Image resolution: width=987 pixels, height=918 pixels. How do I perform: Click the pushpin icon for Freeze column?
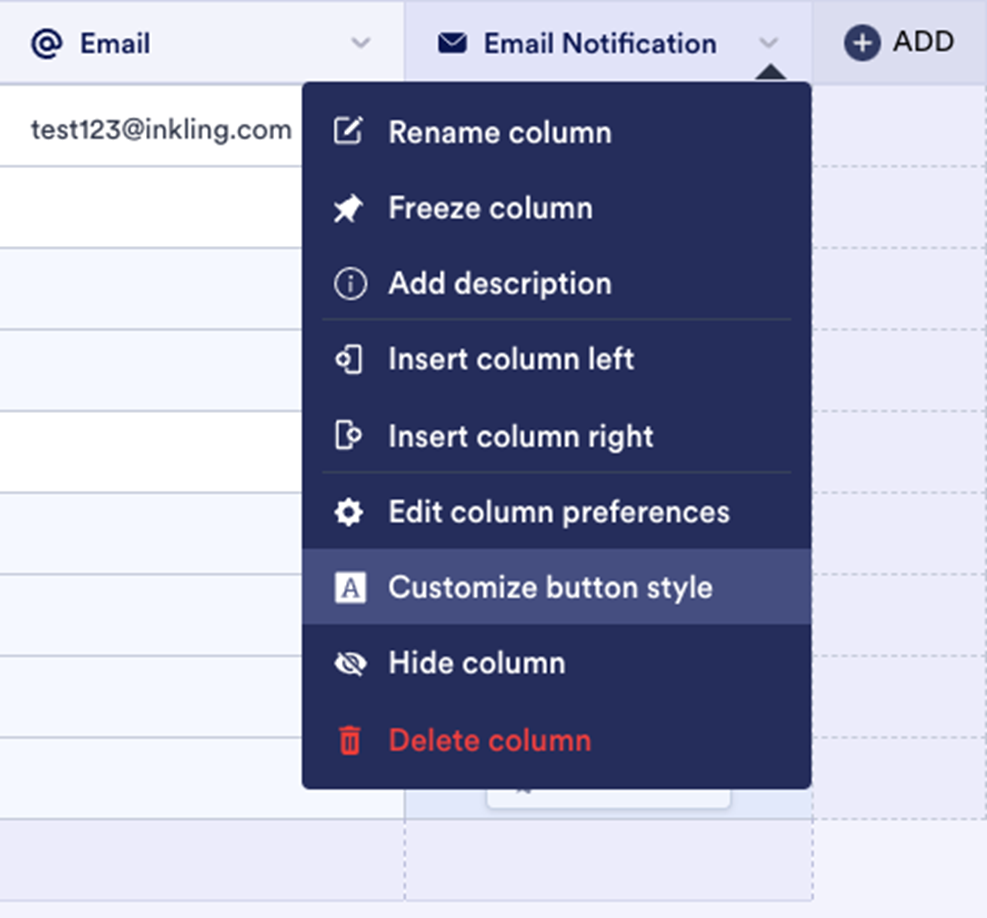pyautogui.click(x=348, y=208)
